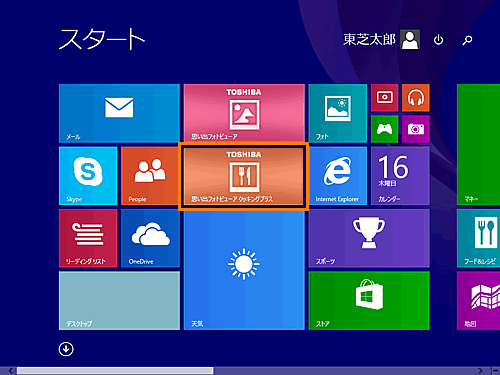Viewport: 500px width, 375px height.
Task: Click the scrollbar right arrow
Action: click(x=480, y=371)
